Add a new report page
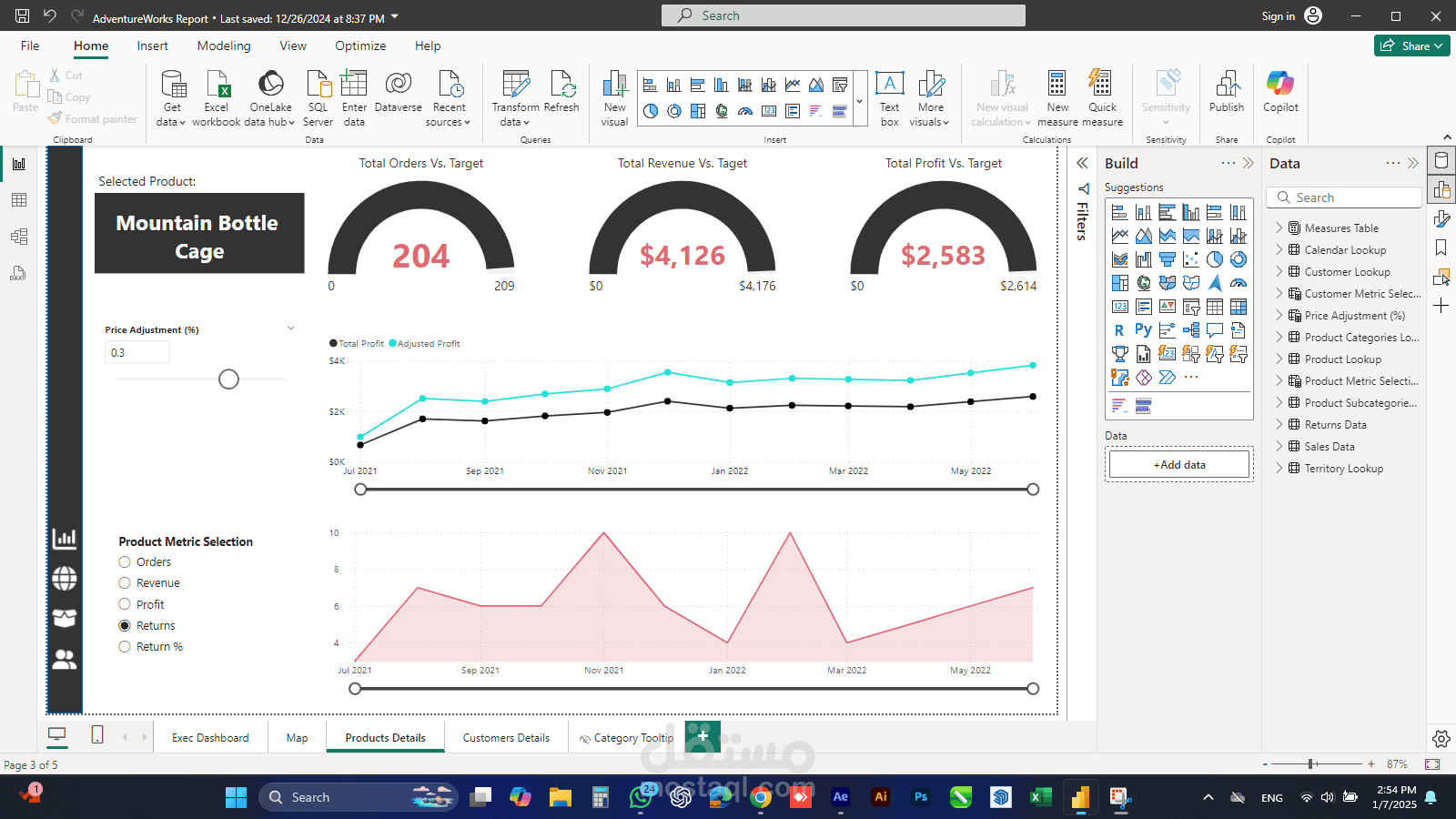This screenshot has height=819, width=1456. coord(703,736)
